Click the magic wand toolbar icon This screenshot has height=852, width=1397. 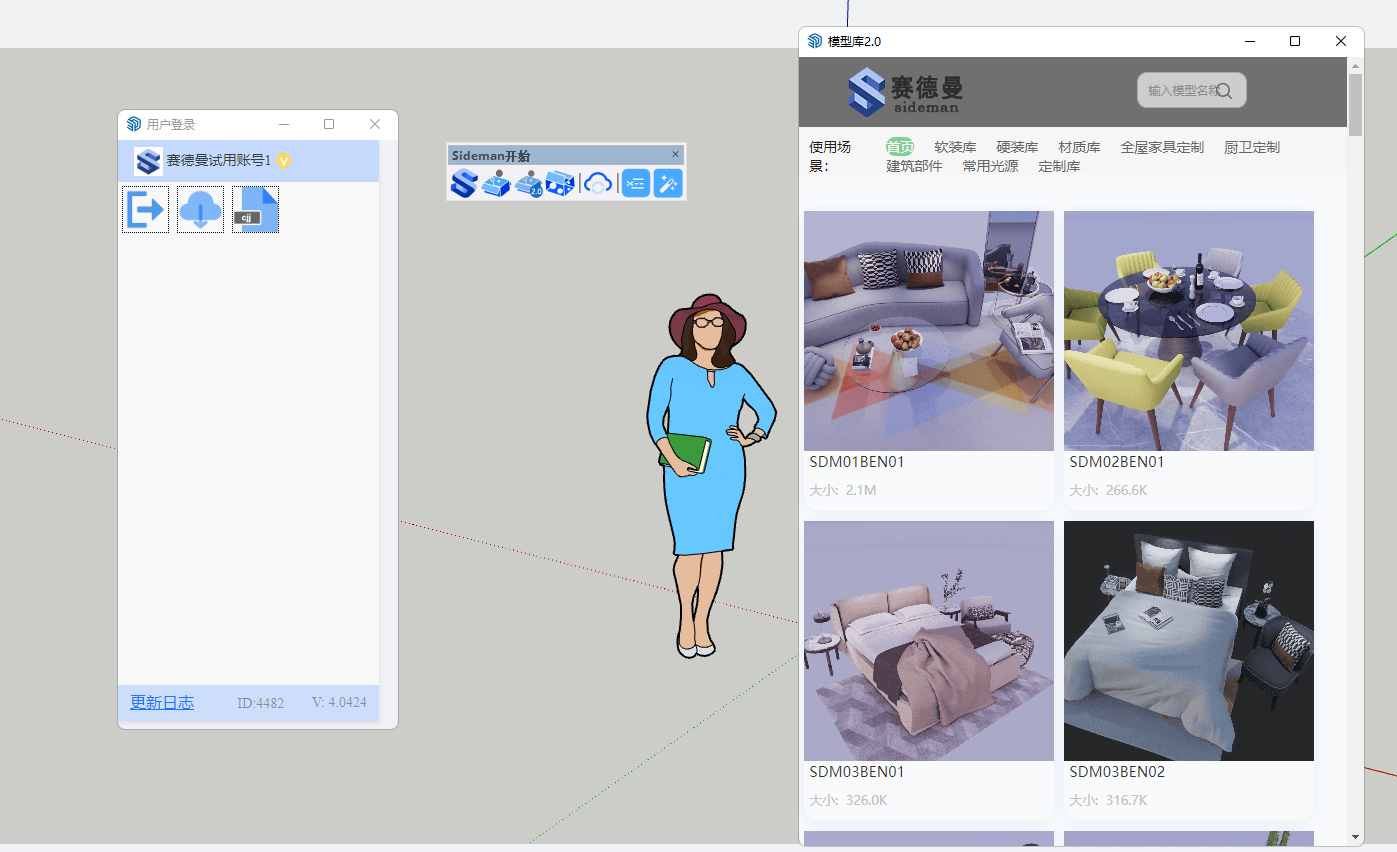click(668, 183)
